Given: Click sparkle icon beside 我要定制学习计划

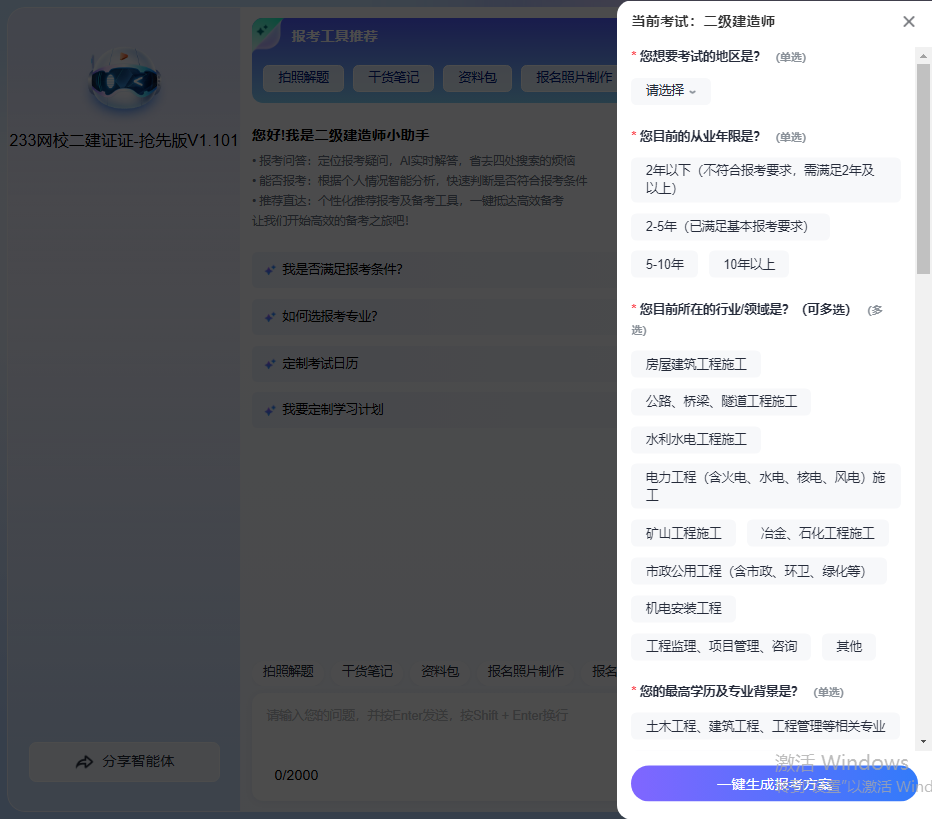Looking at the screenshot, I should pos(269,409).
